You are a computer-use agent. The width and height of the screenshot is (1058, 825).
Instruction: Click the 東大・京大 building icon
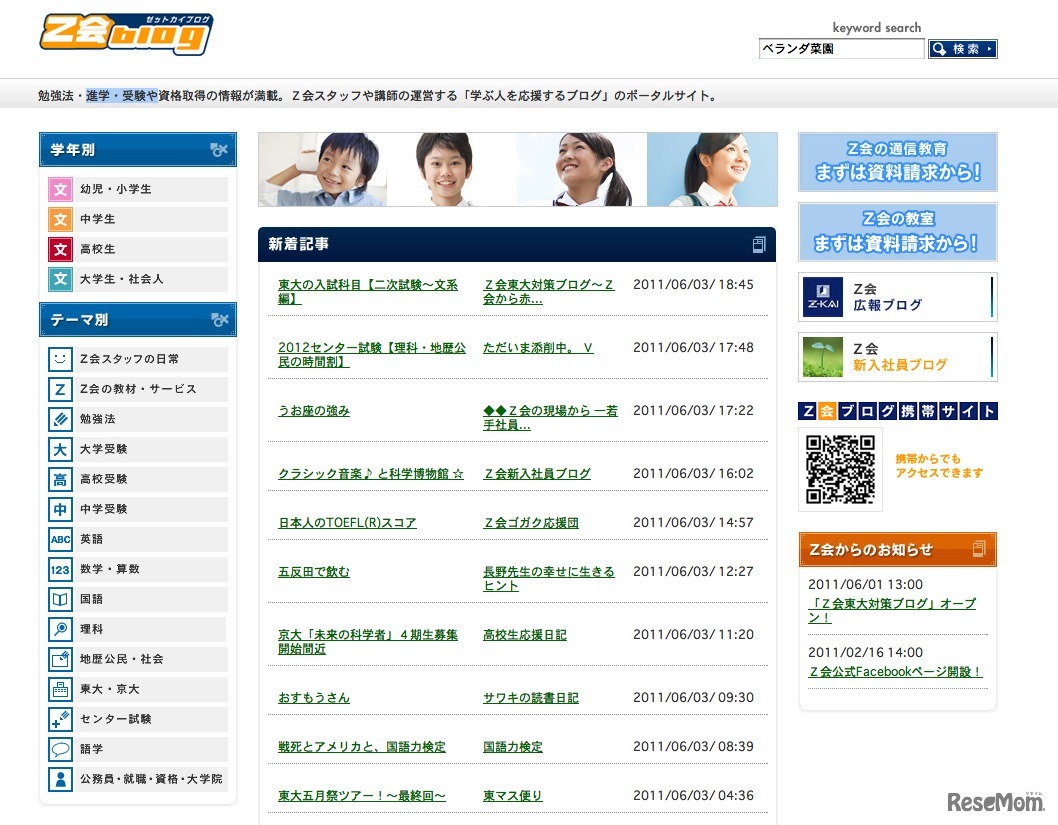point(60,689)
